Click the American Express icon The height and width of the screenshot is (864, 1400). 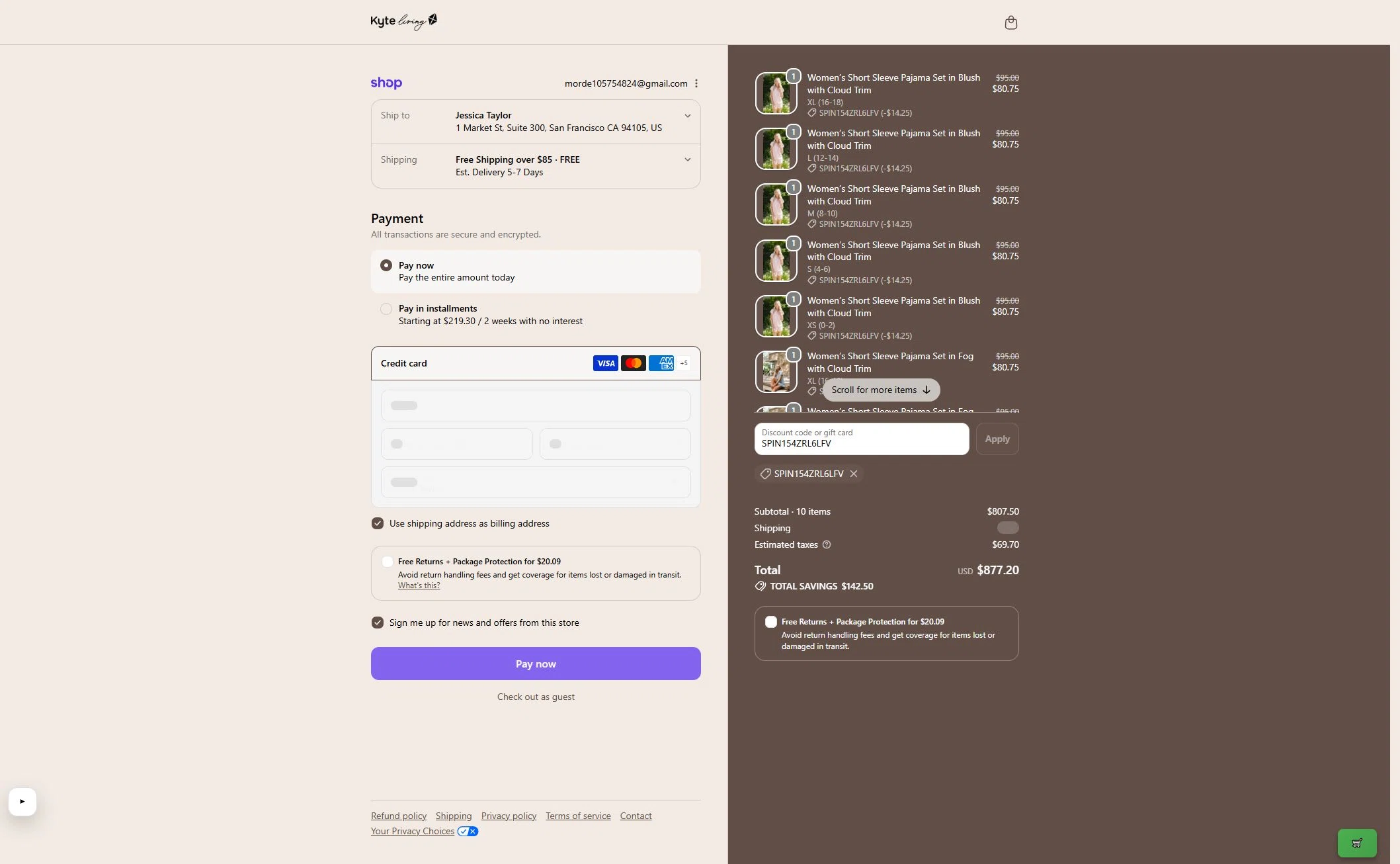pos(661,363)
